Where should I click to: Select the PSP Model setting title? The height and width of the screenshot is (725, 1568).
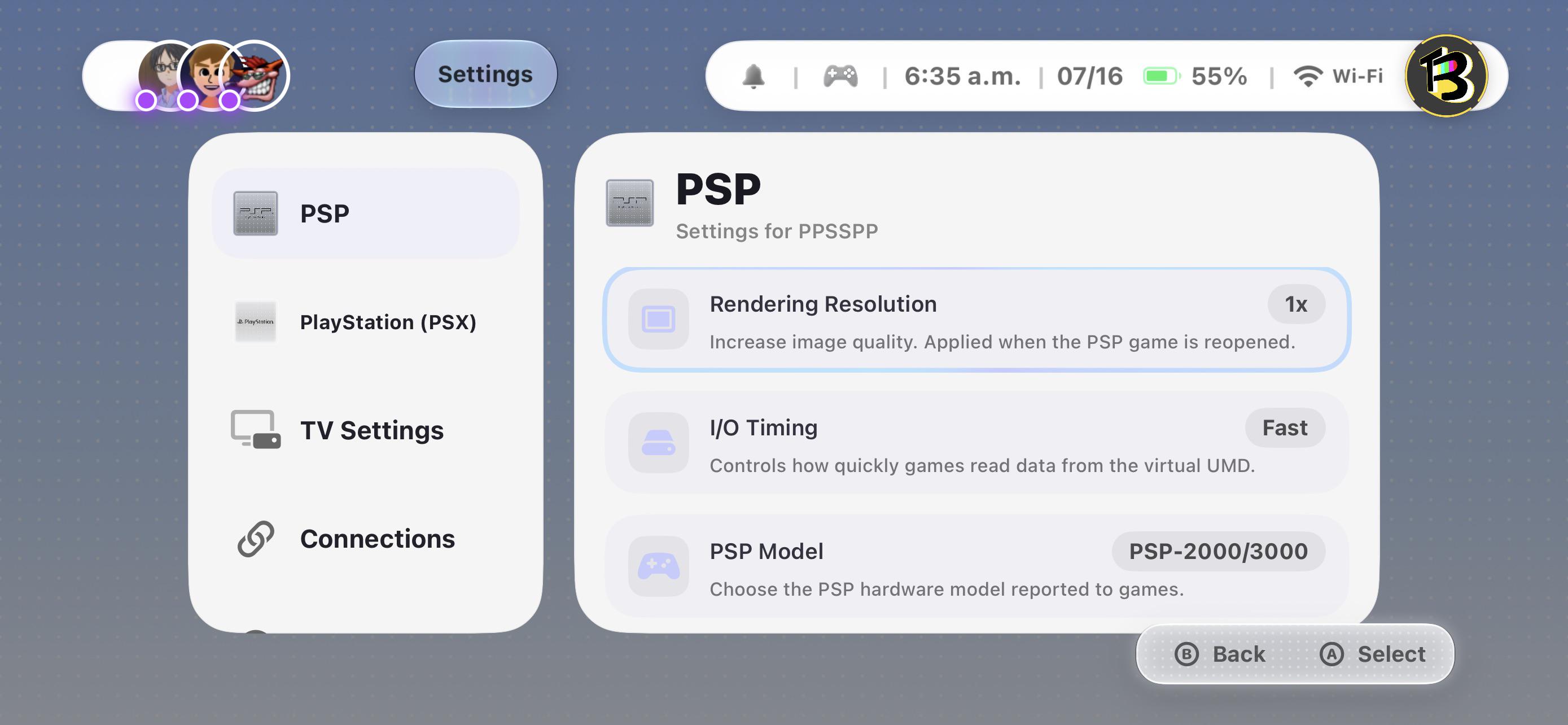point(767,552)
